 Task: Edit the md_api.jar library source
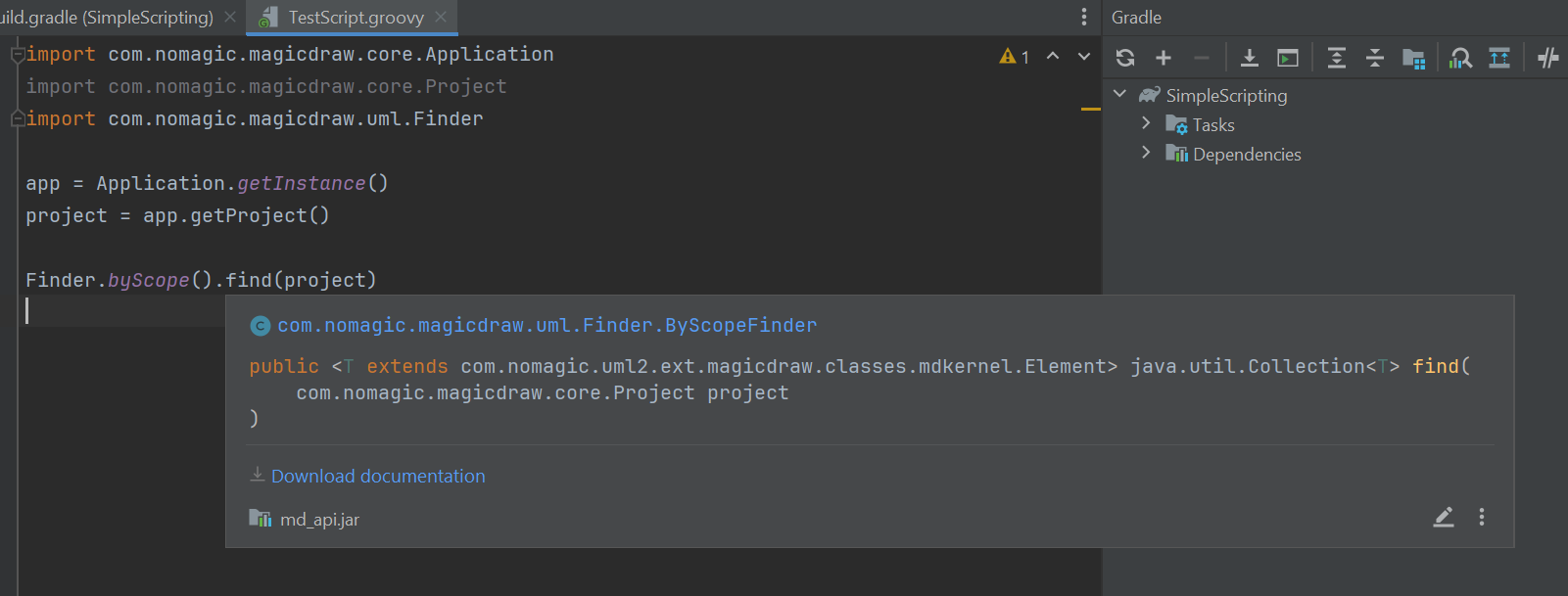coord(1443,518)
